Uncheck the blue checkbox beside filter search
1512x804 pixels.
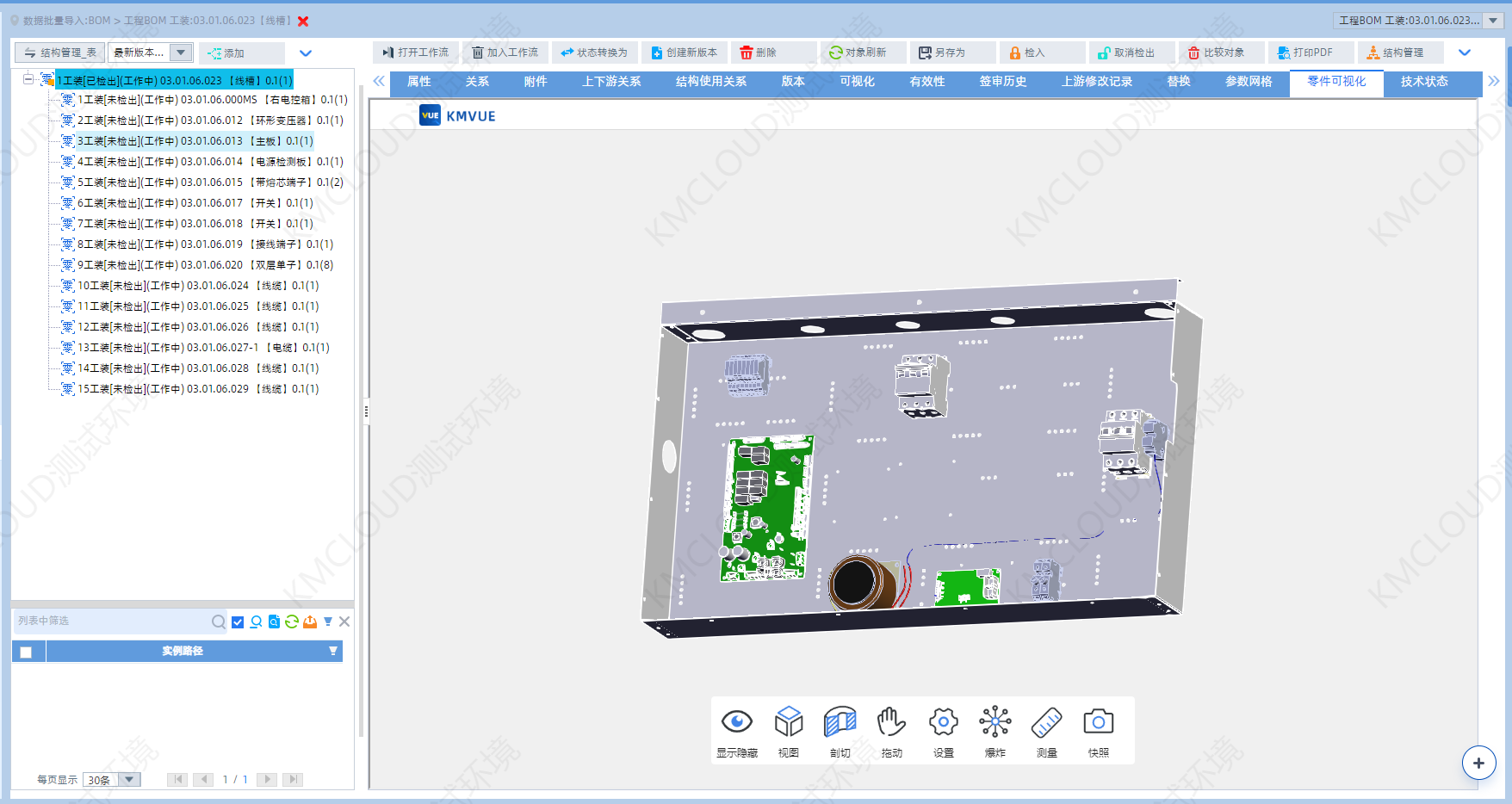pos(238,622)
